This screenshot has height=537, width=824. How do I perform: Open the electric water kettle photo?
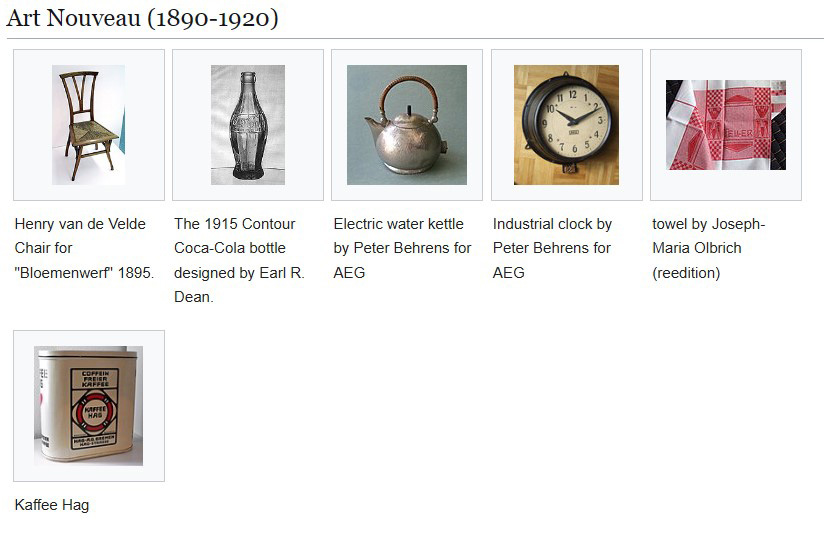406,125
